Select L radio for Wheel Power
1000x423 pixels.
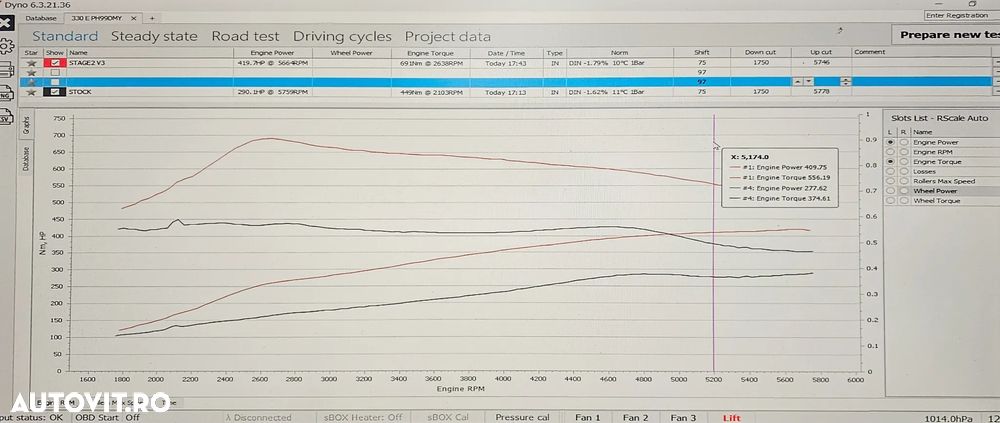coord(892,191)
